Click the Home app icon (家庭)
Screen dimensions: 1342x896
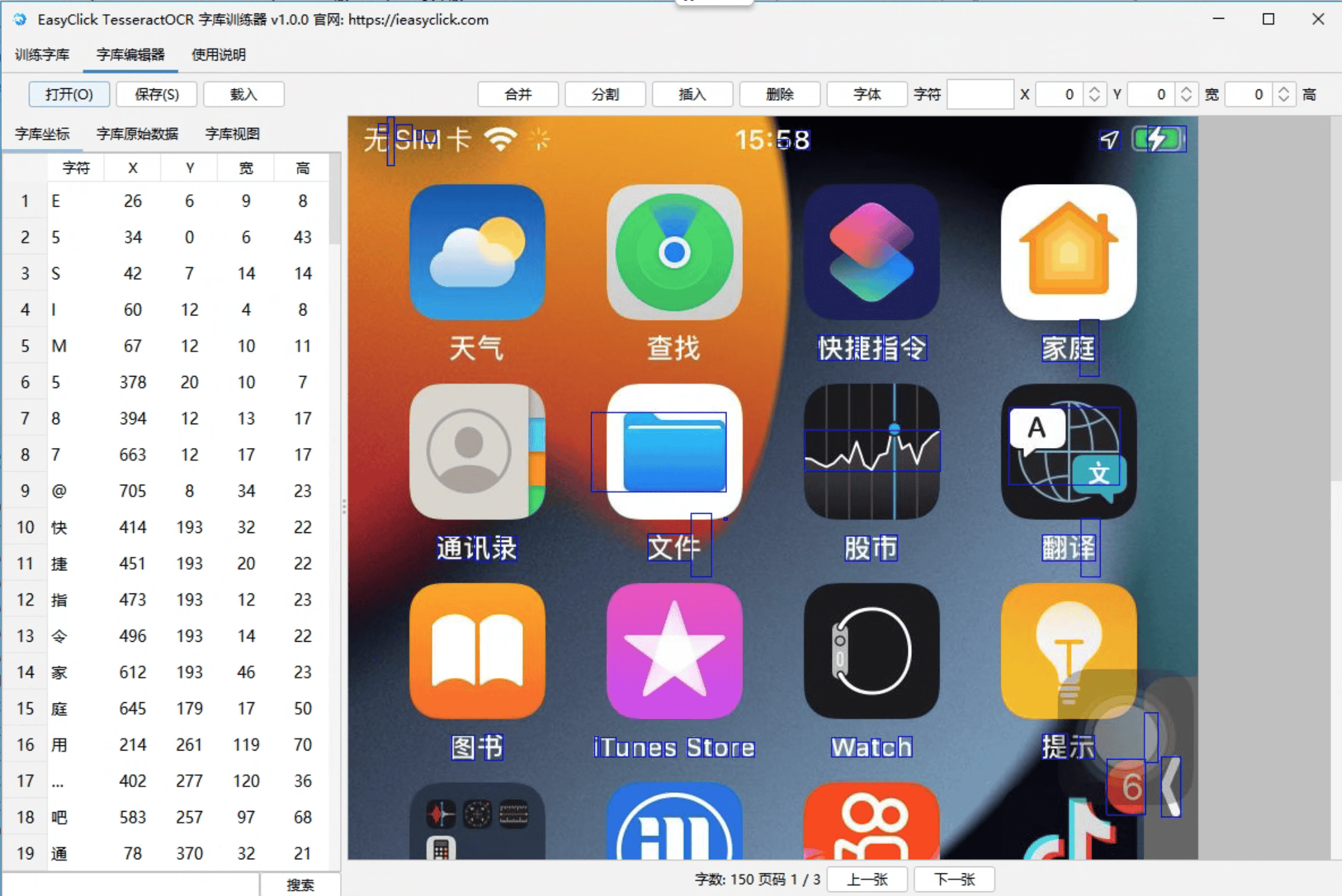(1069, 252)
